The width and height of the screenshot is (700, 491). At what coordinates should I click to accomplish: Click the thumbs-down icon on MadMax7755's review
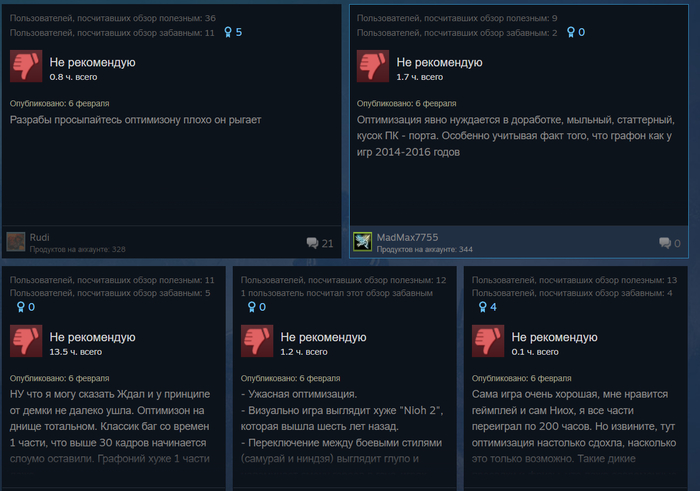pyautogui.click(x=373, y=66)
